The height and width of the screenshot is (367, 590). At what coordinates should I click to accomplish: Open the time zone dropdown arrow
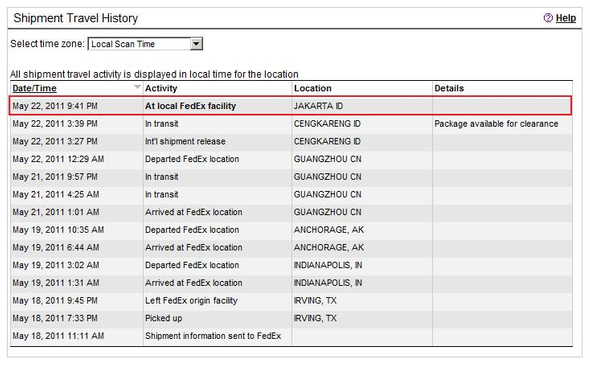[196, 44]
